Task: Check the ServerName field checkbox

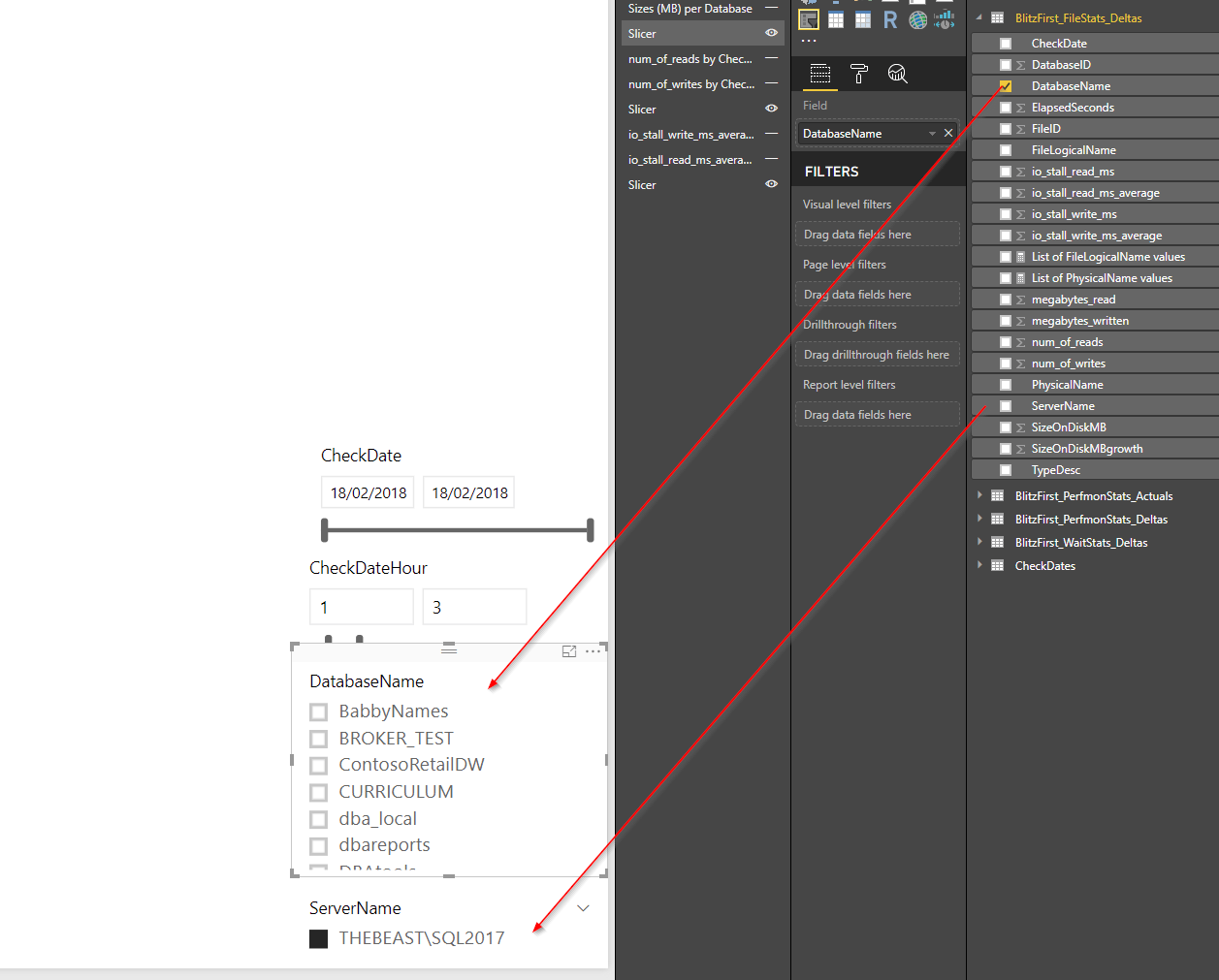Action: [1006, 406]
